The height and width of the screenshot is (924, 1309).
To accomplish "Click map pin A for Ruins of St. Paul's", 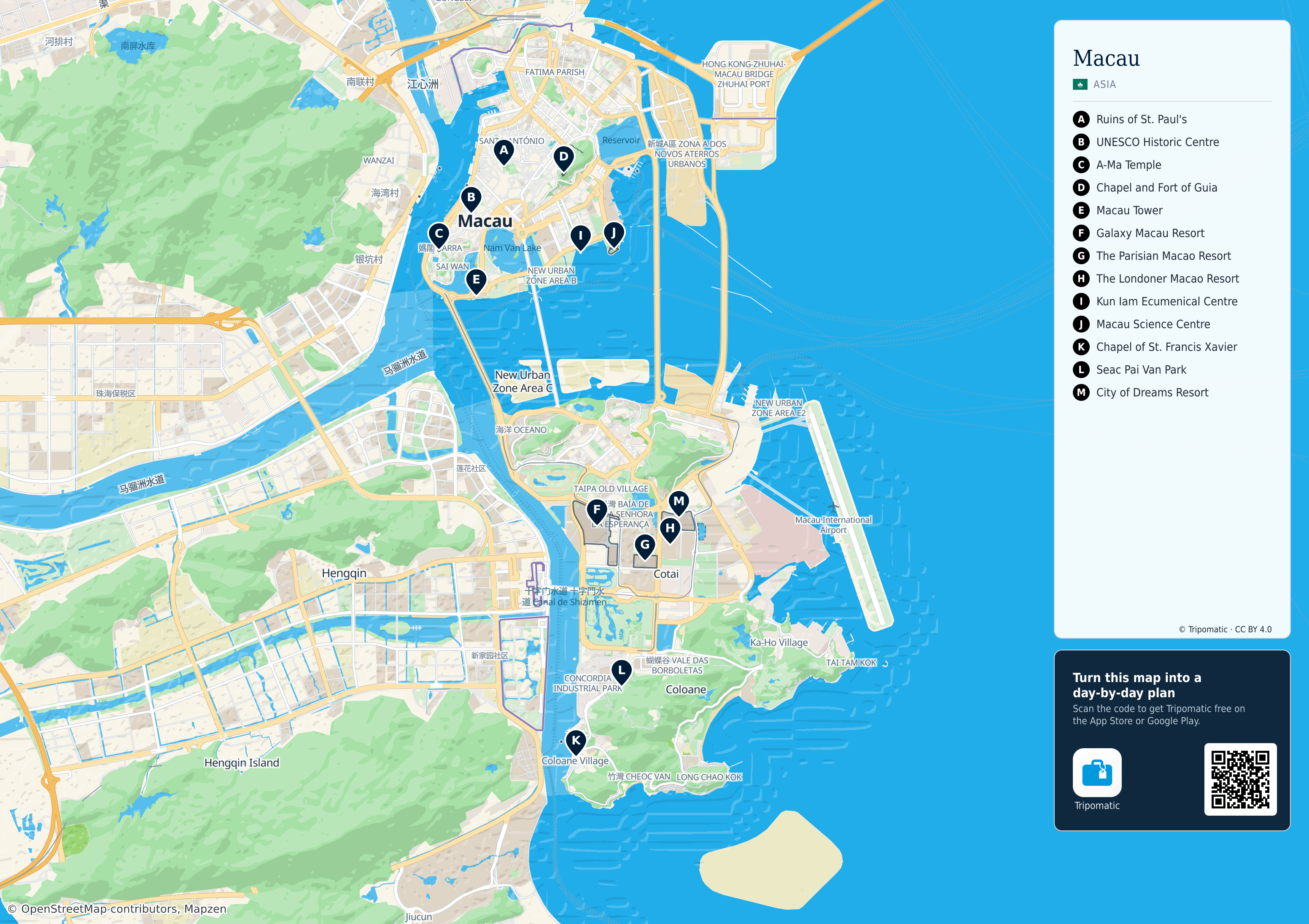I will point(504,152).
